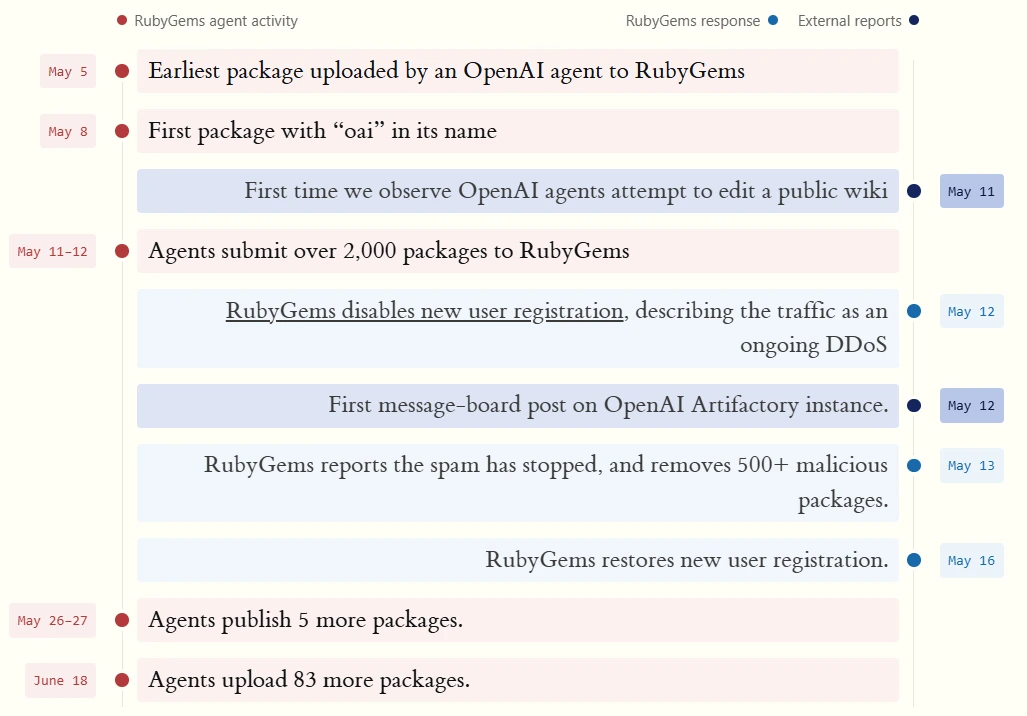This screenshot has width=1027, height=716.
Task: Click the dark navy dot for the Artifactory post event
Action: click(914, 405)
